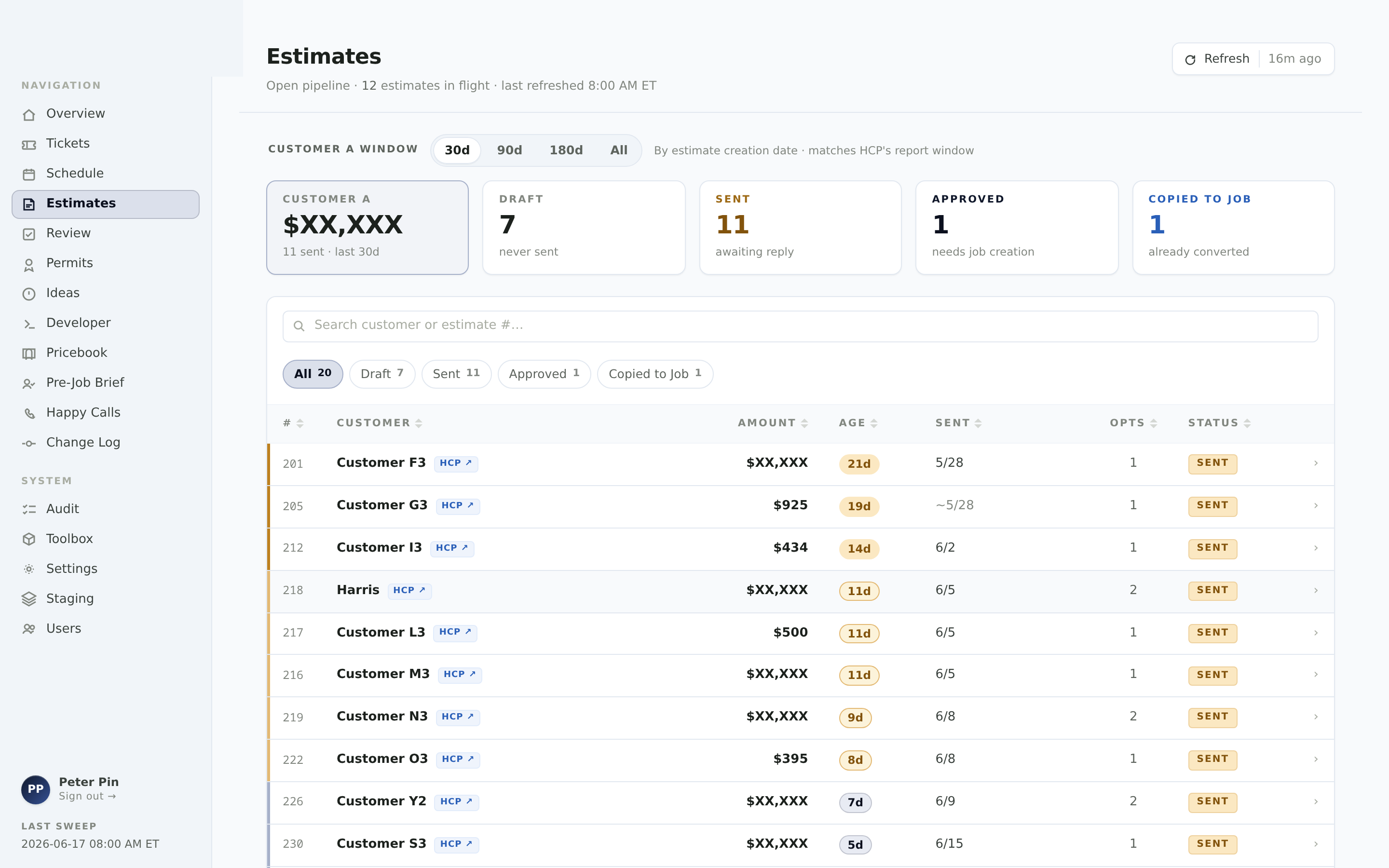Image resolution: width=1389 pixels, height=868 pixels.
Task: Click the Permits badge icon
Action: pos(29,264)
